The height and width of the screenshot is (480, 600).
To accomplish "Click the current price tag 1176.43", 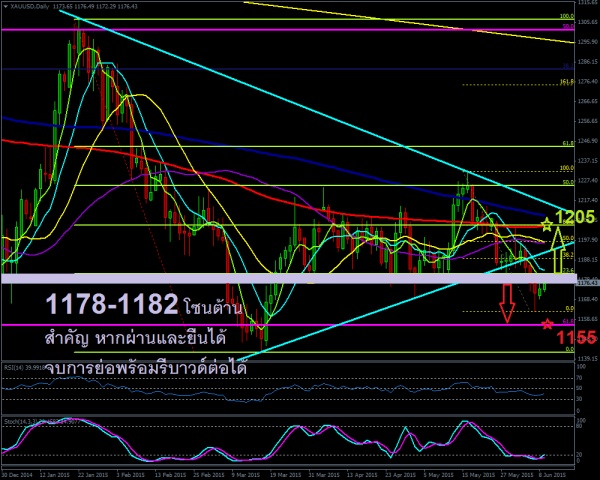I will pos(587,283).
